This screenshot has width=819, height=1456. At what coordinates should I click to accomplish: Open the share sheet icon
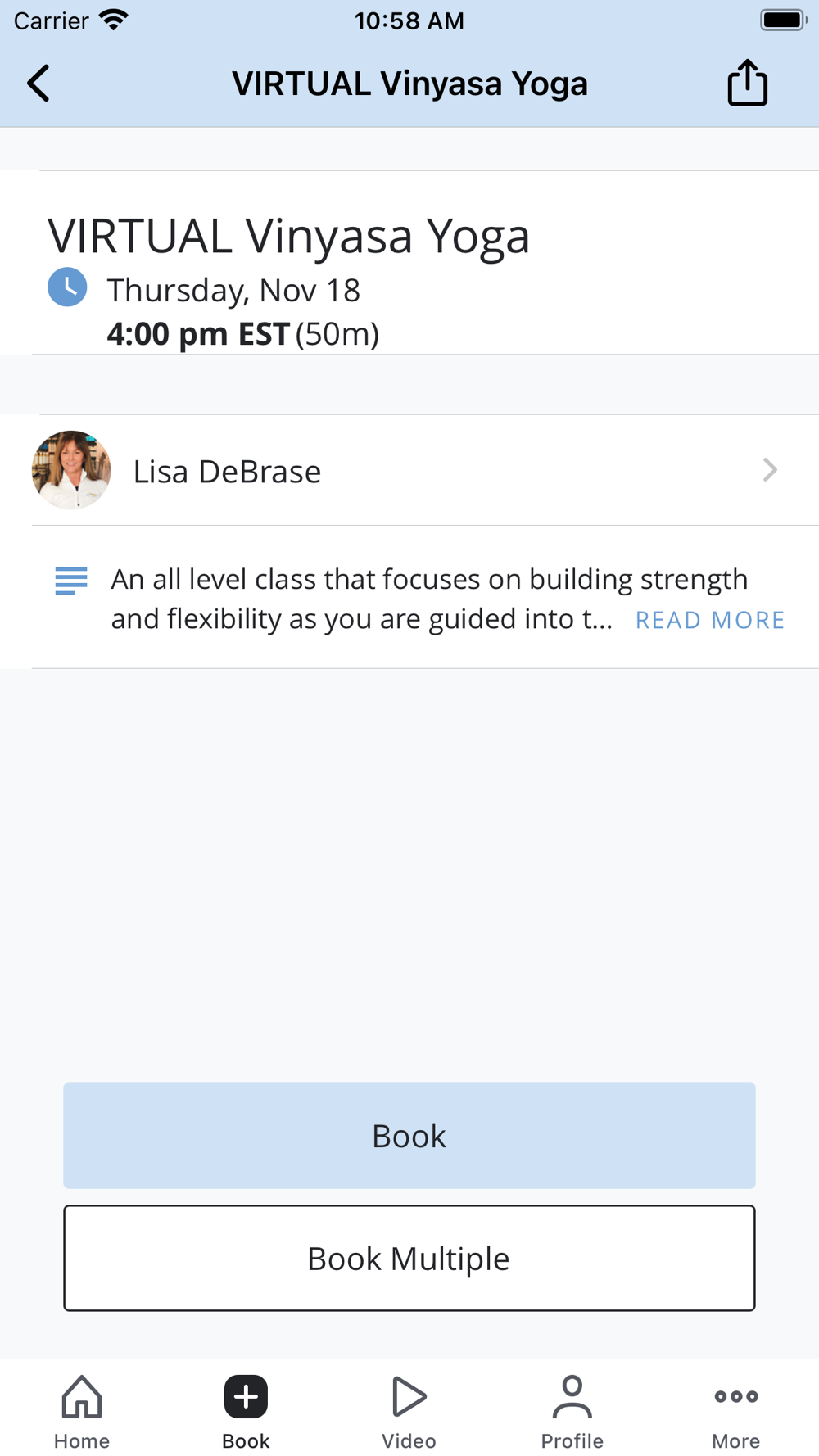coord(747,84)
